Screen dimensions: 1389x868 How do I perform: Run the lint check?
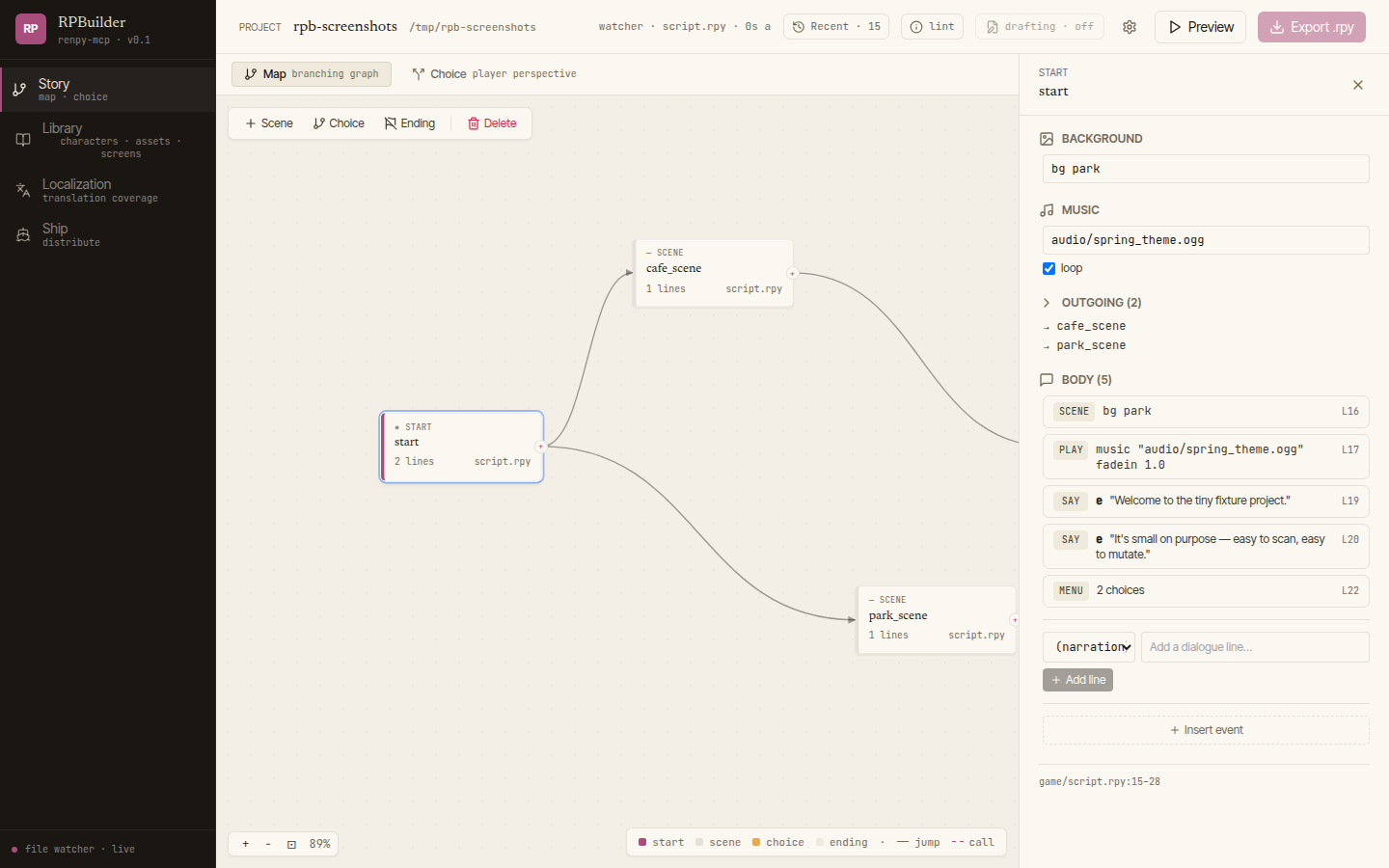click(932, 27)
